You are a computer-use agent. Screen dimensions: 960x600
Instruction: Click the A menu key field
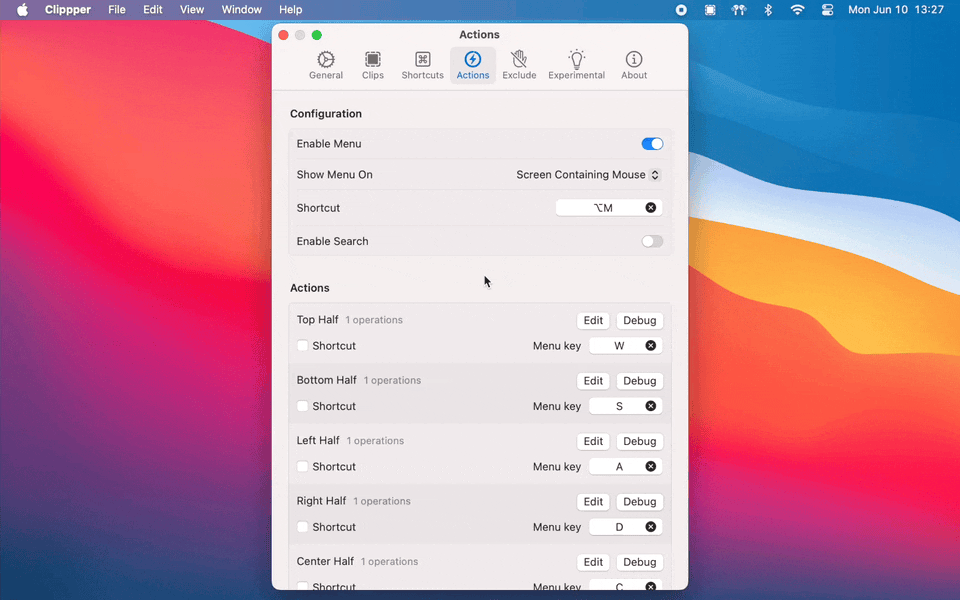tap(625, 467)
